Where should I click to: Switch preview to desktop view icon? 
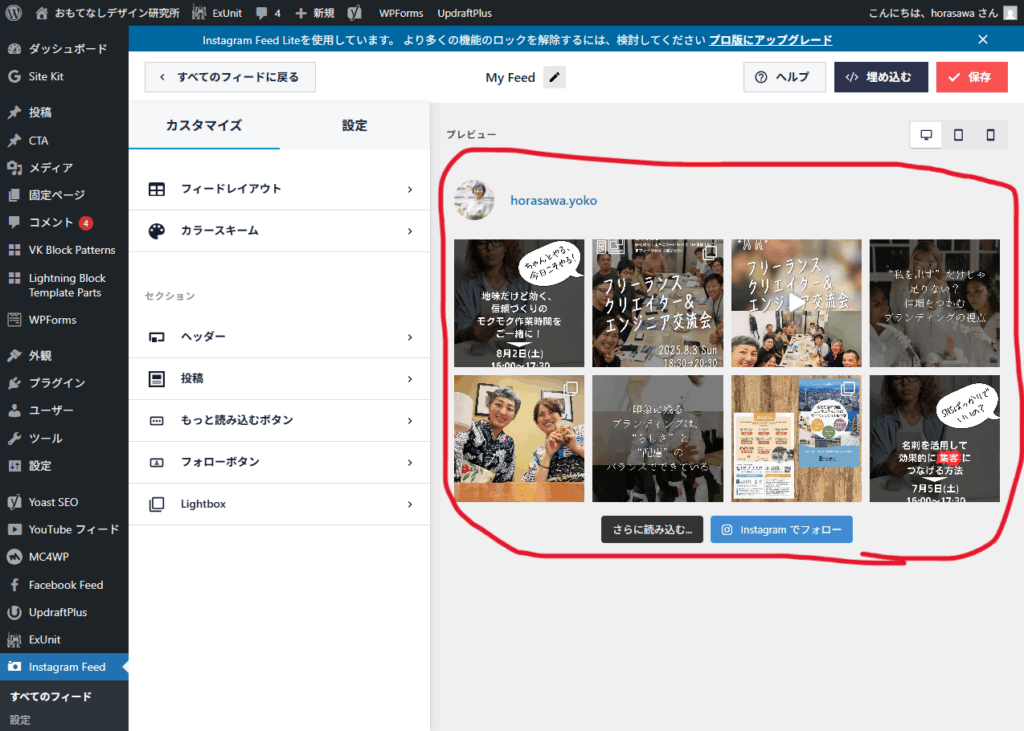[x=926, y=135]
